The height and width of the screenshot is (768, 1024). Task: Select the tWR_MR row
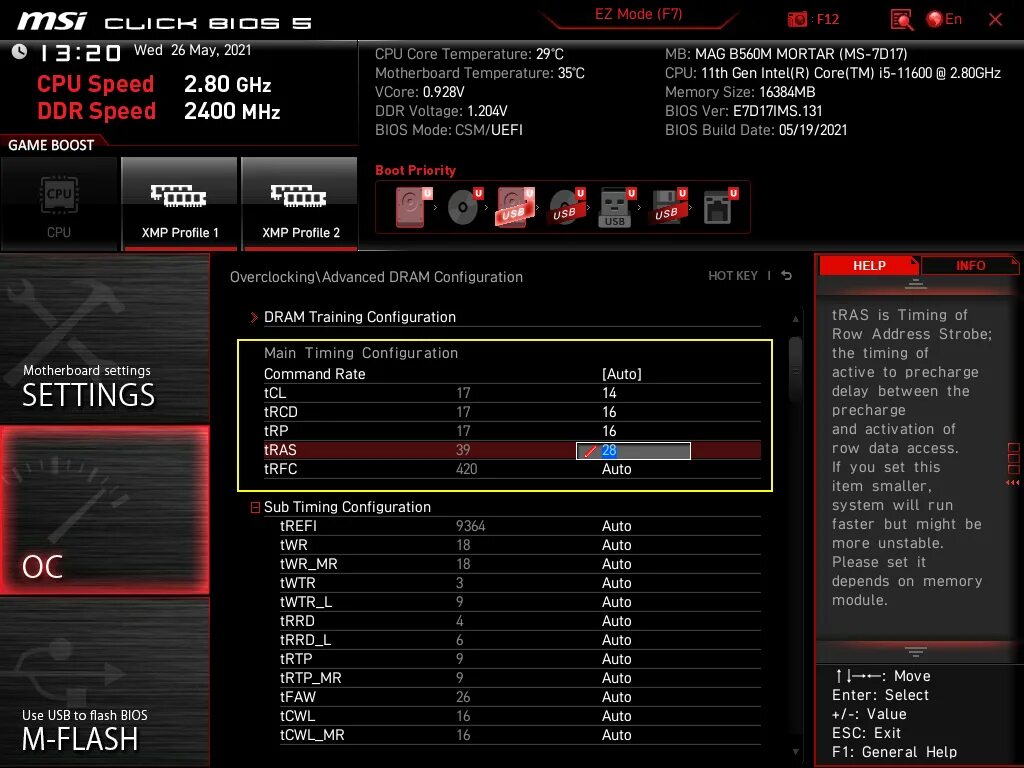coord(520,564)
